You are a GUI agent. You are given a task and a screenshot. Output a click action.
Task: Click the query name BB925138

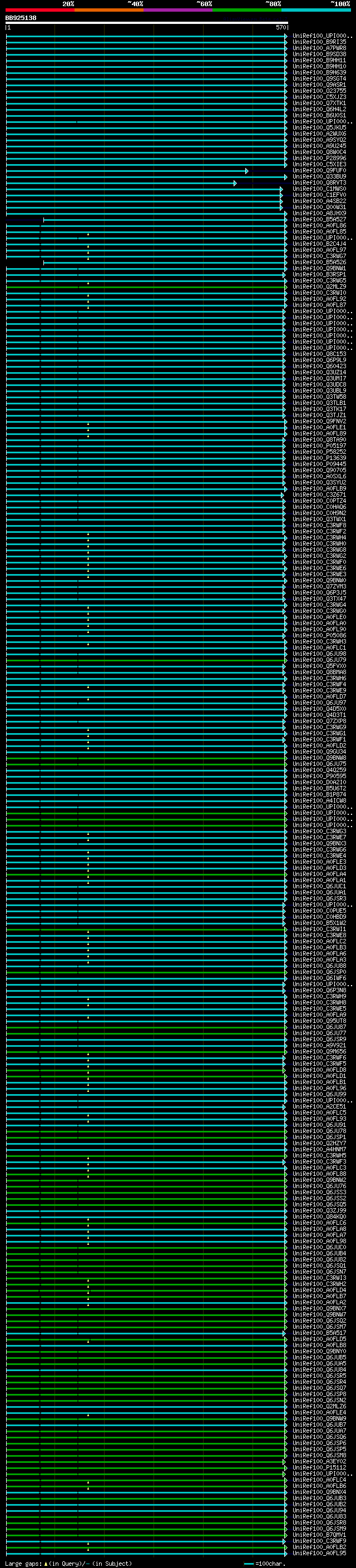[21, 18]
